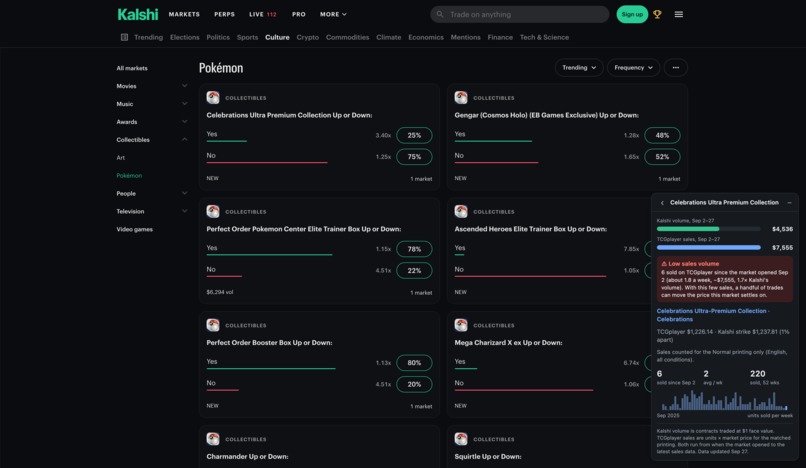806x468 pixels.
Task: Click the 220 sold 52 wks stat
Action: point(764,377)
